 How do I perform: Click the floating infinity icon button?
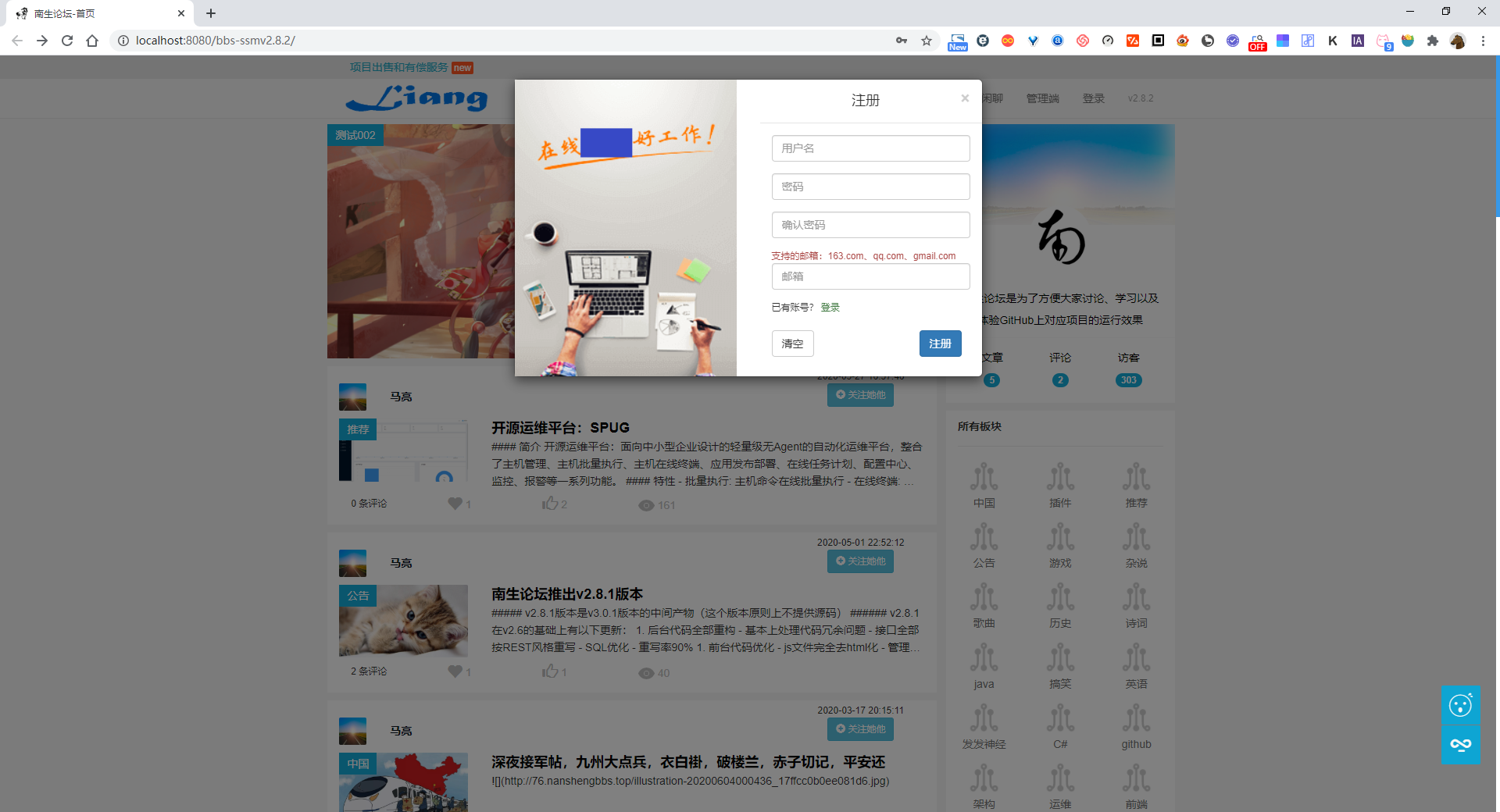pyautogui.click(x=1460, y=745)
